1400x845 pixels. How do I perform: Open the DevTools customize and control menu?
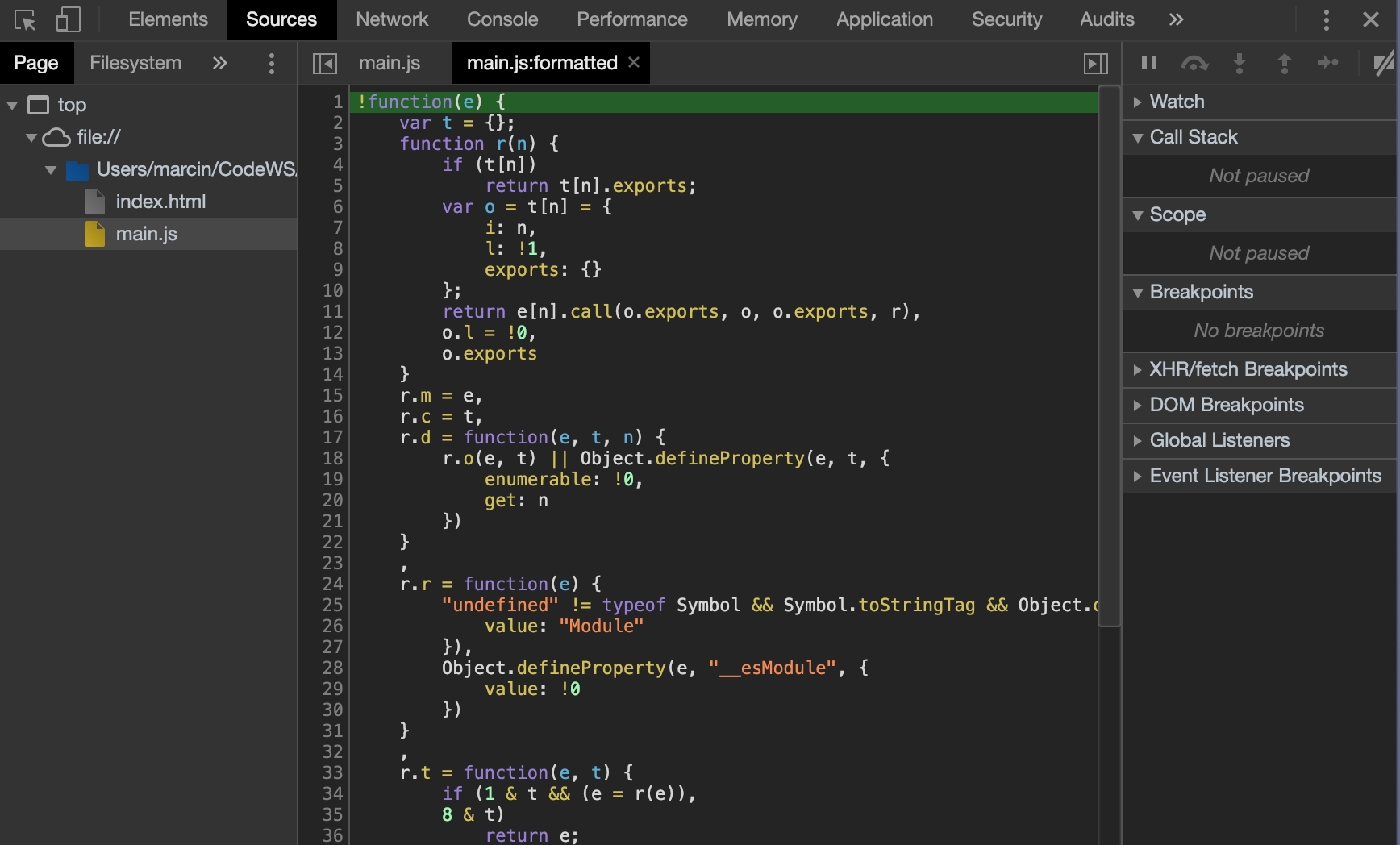(x=1326, y=19)
